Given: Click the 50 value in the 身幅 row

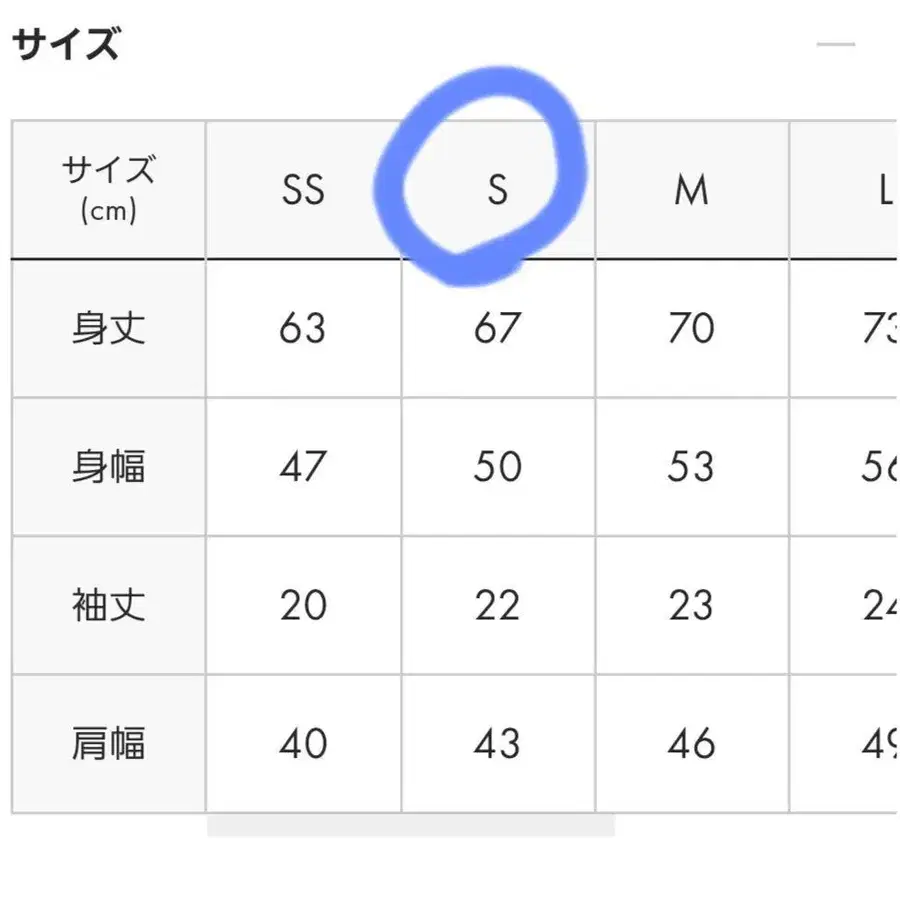Looking at the screenshot, I should coord(497,467).
